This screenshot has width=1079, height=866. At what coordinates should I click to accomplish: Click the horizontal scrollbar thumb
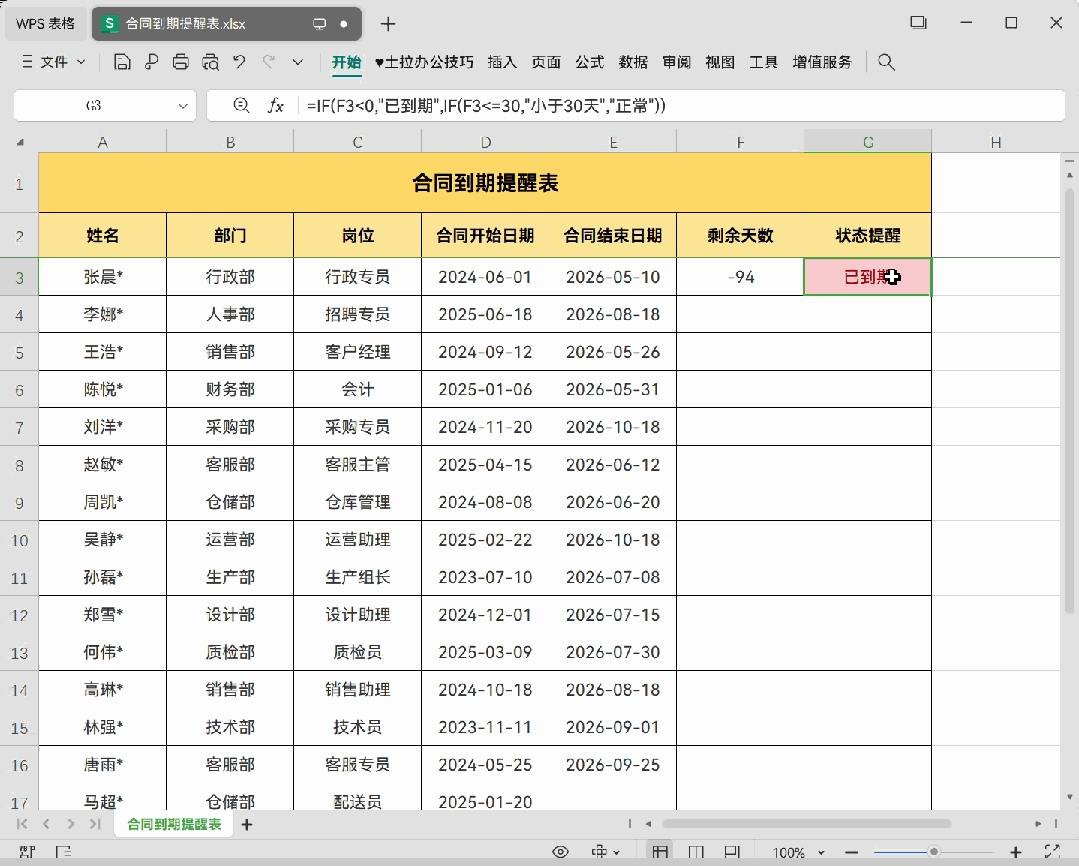pyautogui.click(x=806, y=823)
